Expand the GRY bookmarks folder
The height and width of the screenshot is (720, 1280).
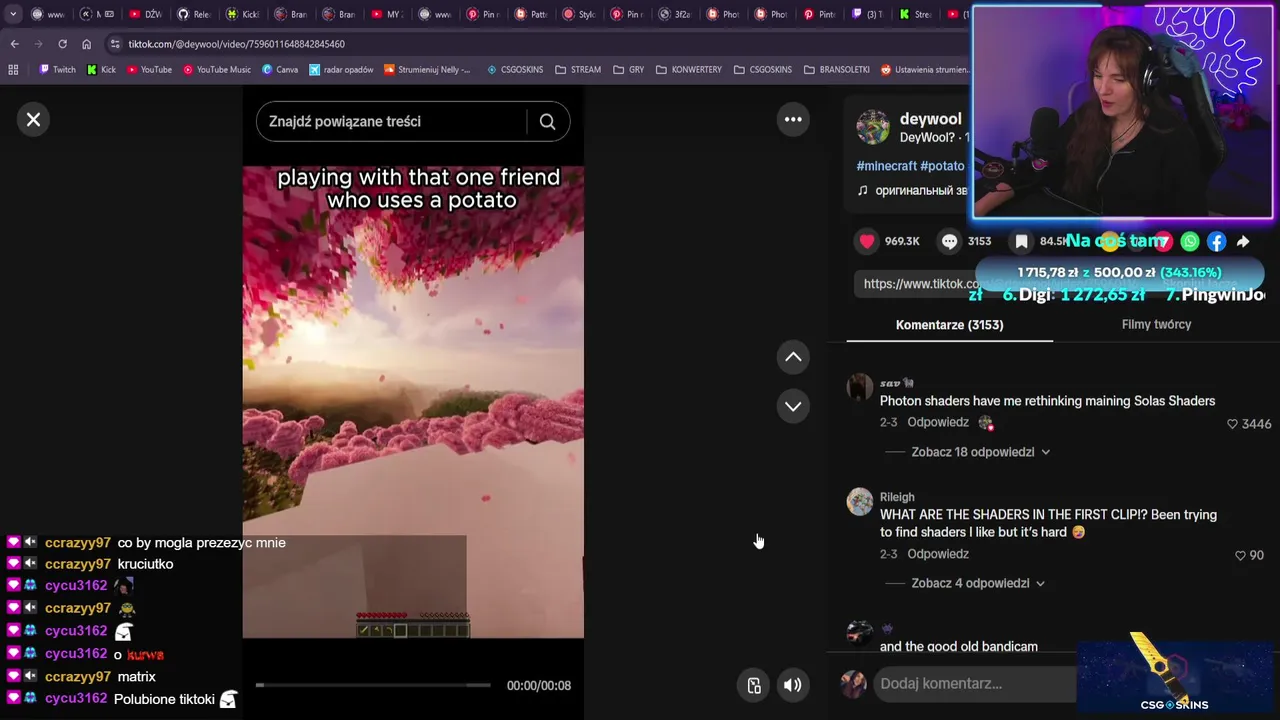(x=628, y=70)
